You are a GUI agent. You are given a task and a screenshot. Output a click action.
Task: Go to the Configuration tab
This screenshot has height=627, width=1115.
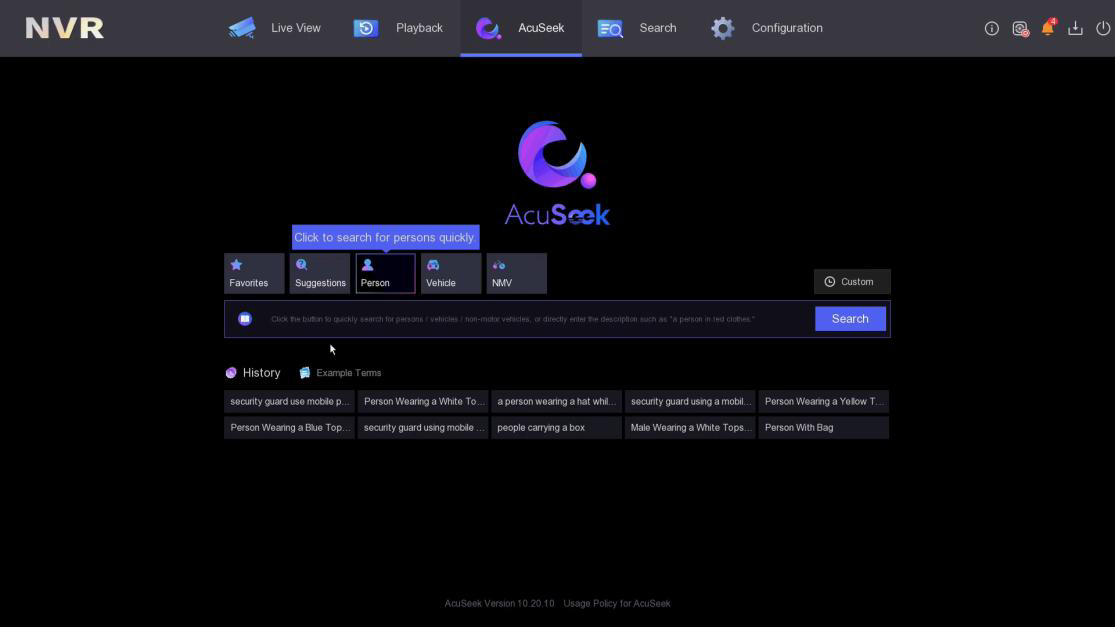(x=767, y=28)
